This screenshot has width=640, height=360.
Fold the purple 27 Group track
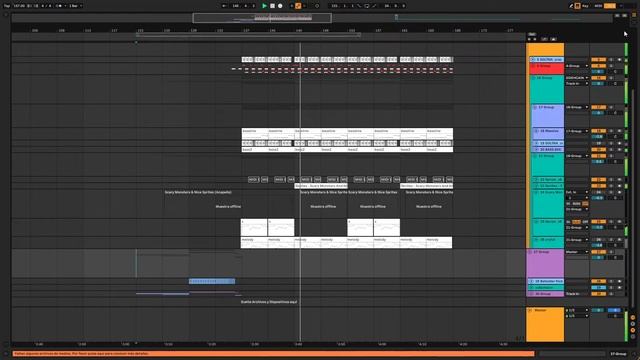click(530, 252)
